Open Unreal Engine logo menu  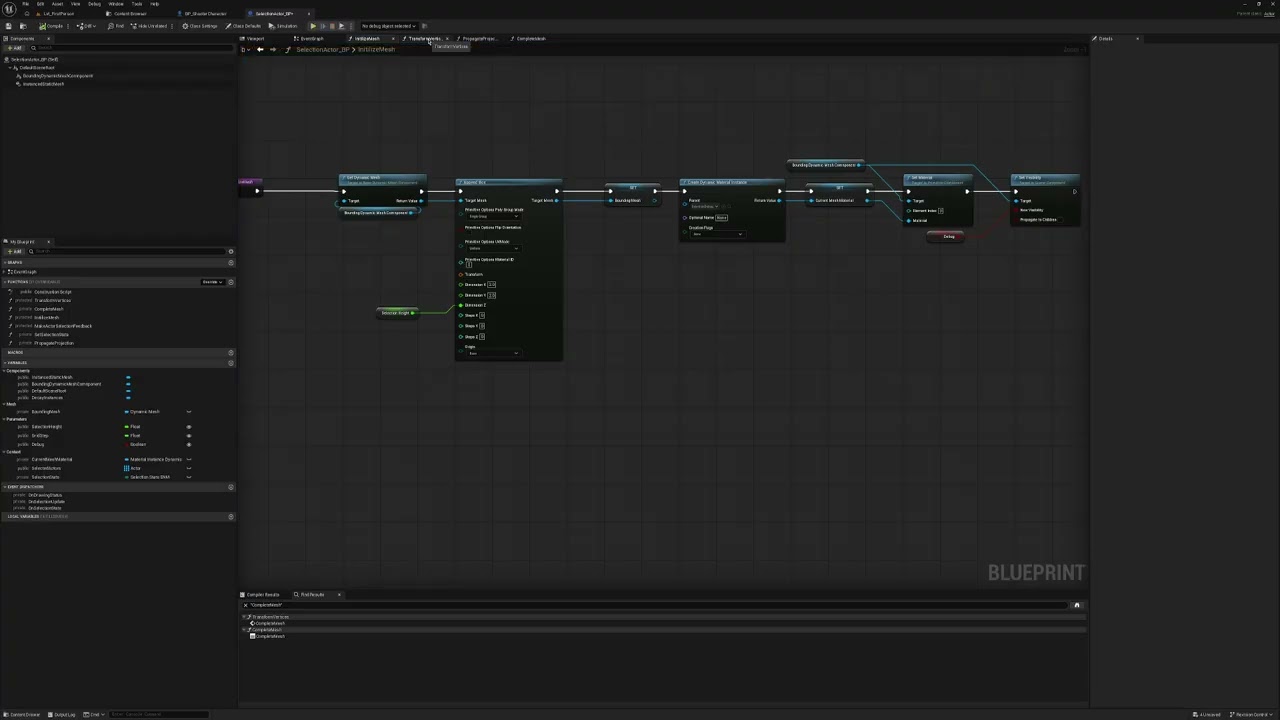point(11,8)
